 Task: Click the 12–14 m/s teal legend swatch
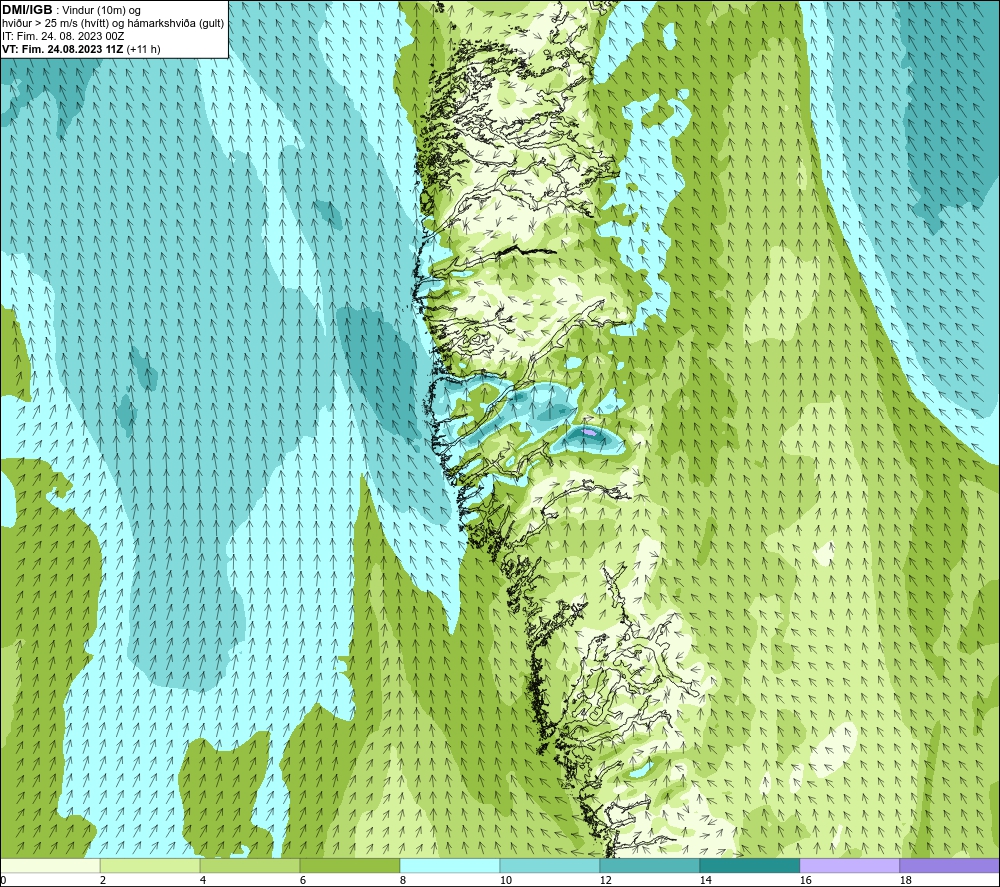click(x=649, y=866)
